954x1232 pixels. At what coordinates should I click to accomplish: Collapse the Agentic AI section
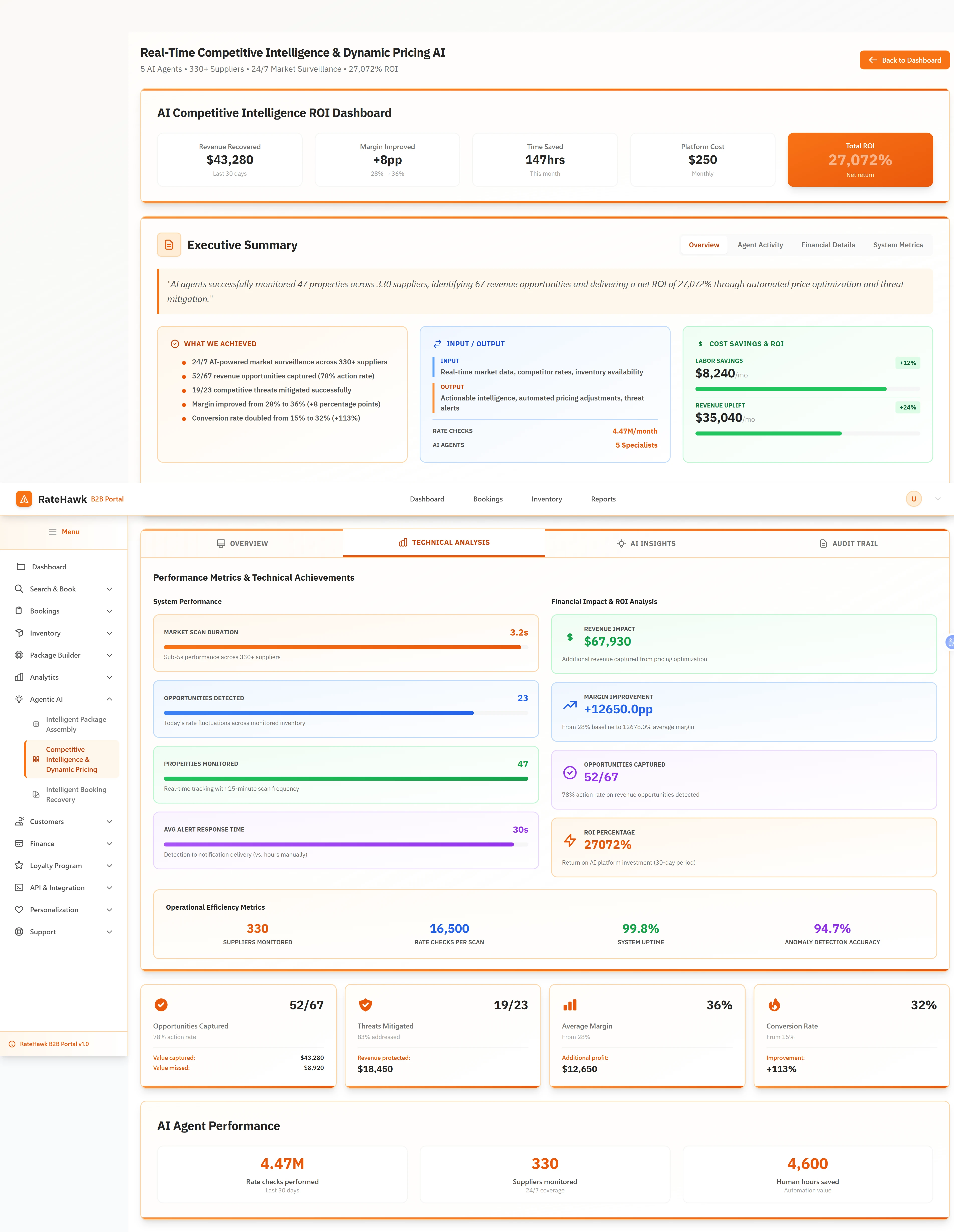coord(109,699)
